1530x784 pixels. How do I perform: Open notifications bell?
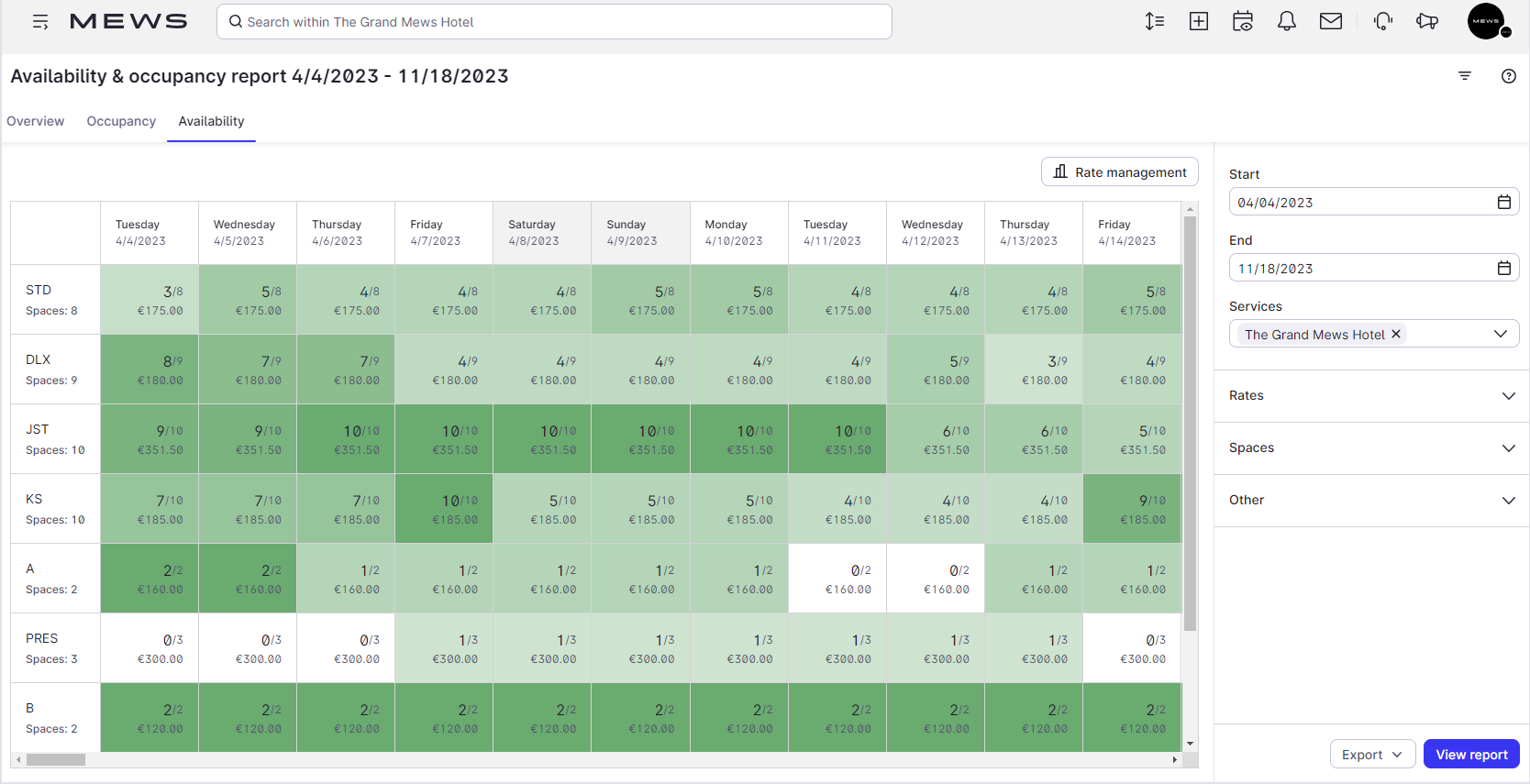(x=1287, y=22)
